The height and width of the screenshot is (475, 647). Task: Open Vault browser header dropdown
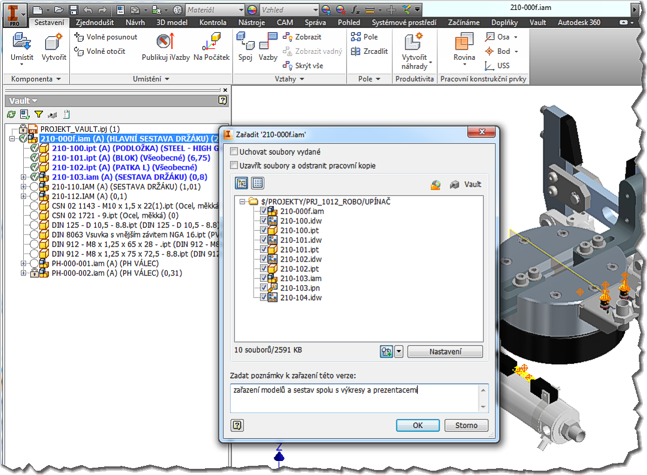(x=35, y=101)
